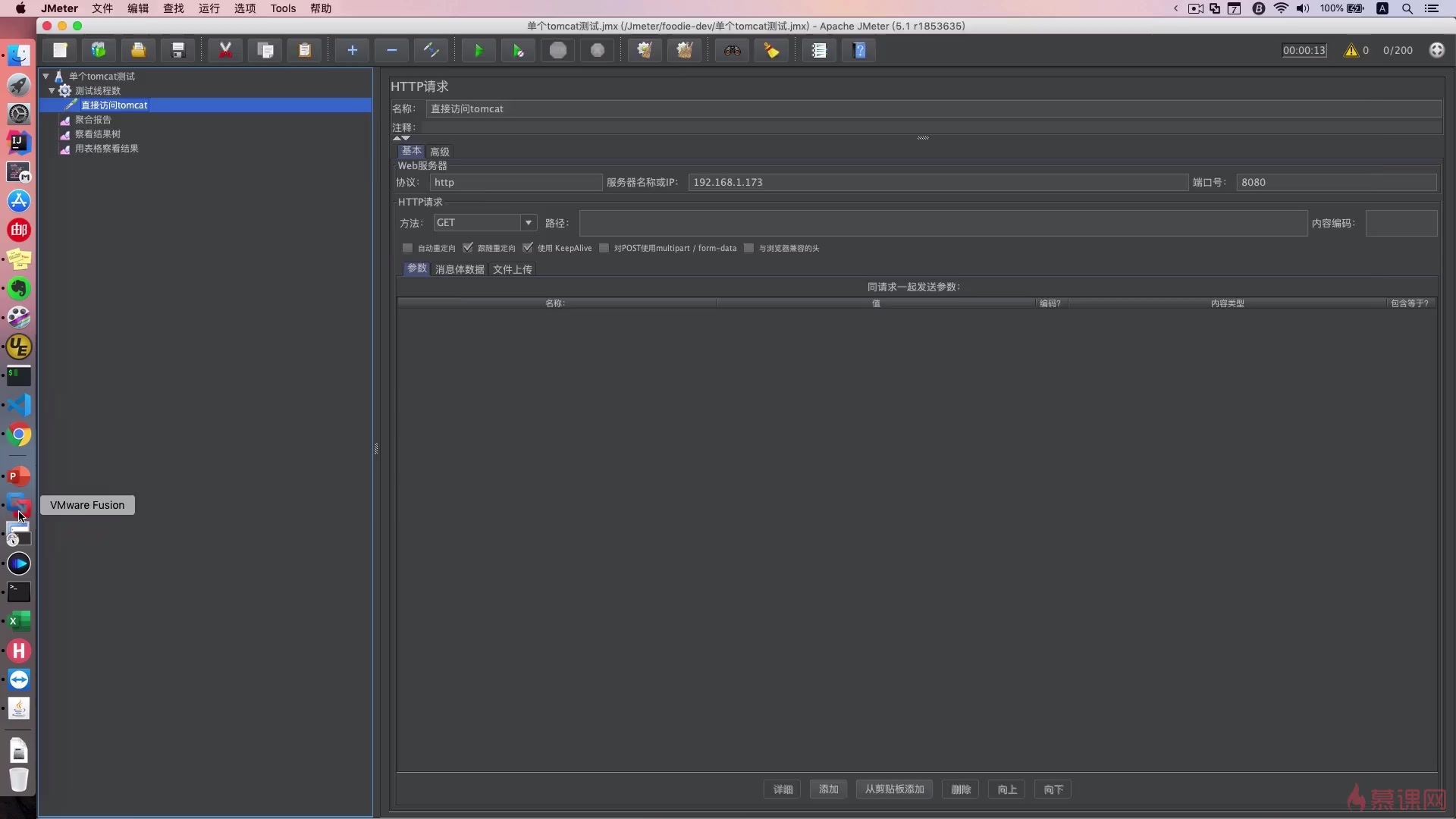1456x819 pixels.
Task: Click the 添加 button
Action: pyautogui.click(x=829, y=789)
